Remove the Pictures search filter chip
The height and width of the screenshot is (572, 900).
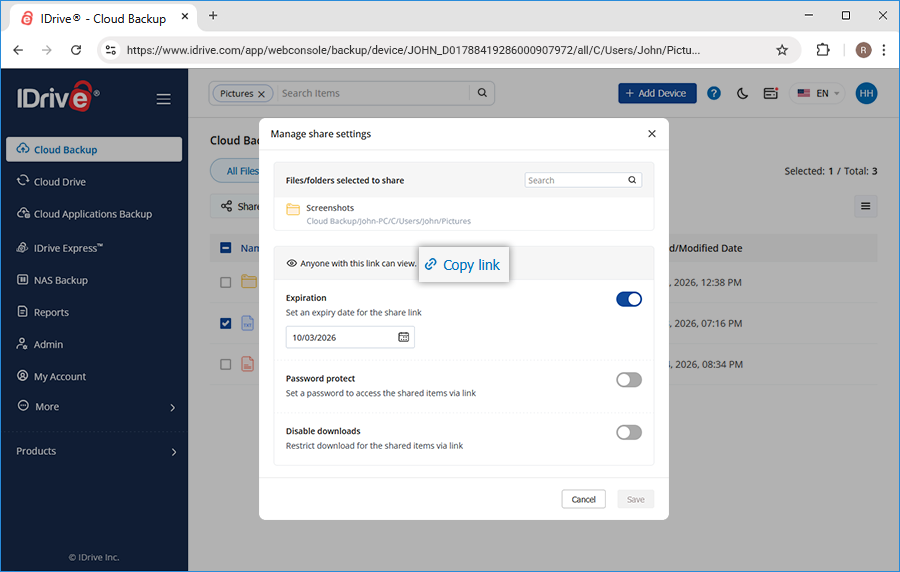(x=261, y=94)
